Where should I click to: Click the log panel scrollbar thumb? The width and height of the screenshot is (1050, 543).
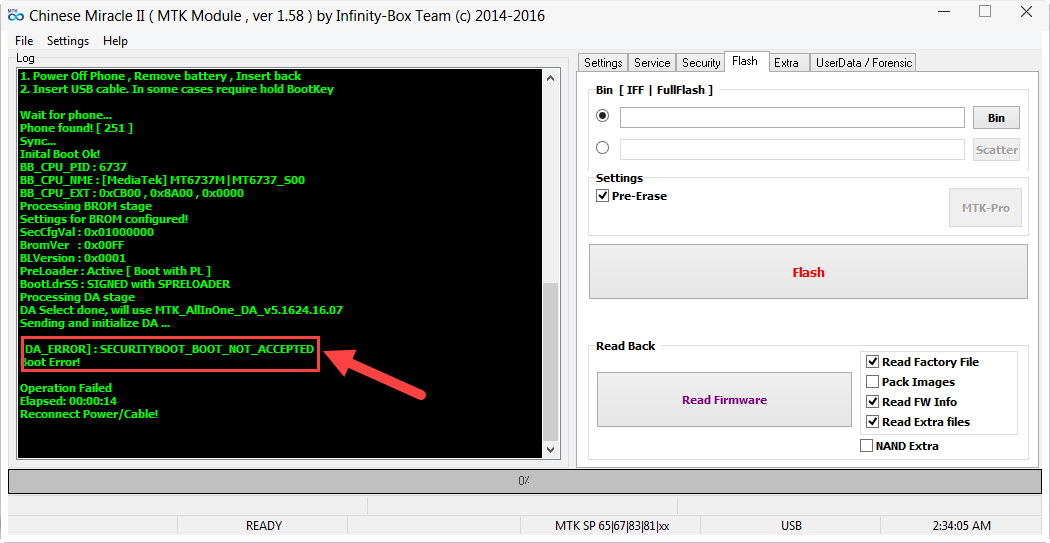click(550, 360)
